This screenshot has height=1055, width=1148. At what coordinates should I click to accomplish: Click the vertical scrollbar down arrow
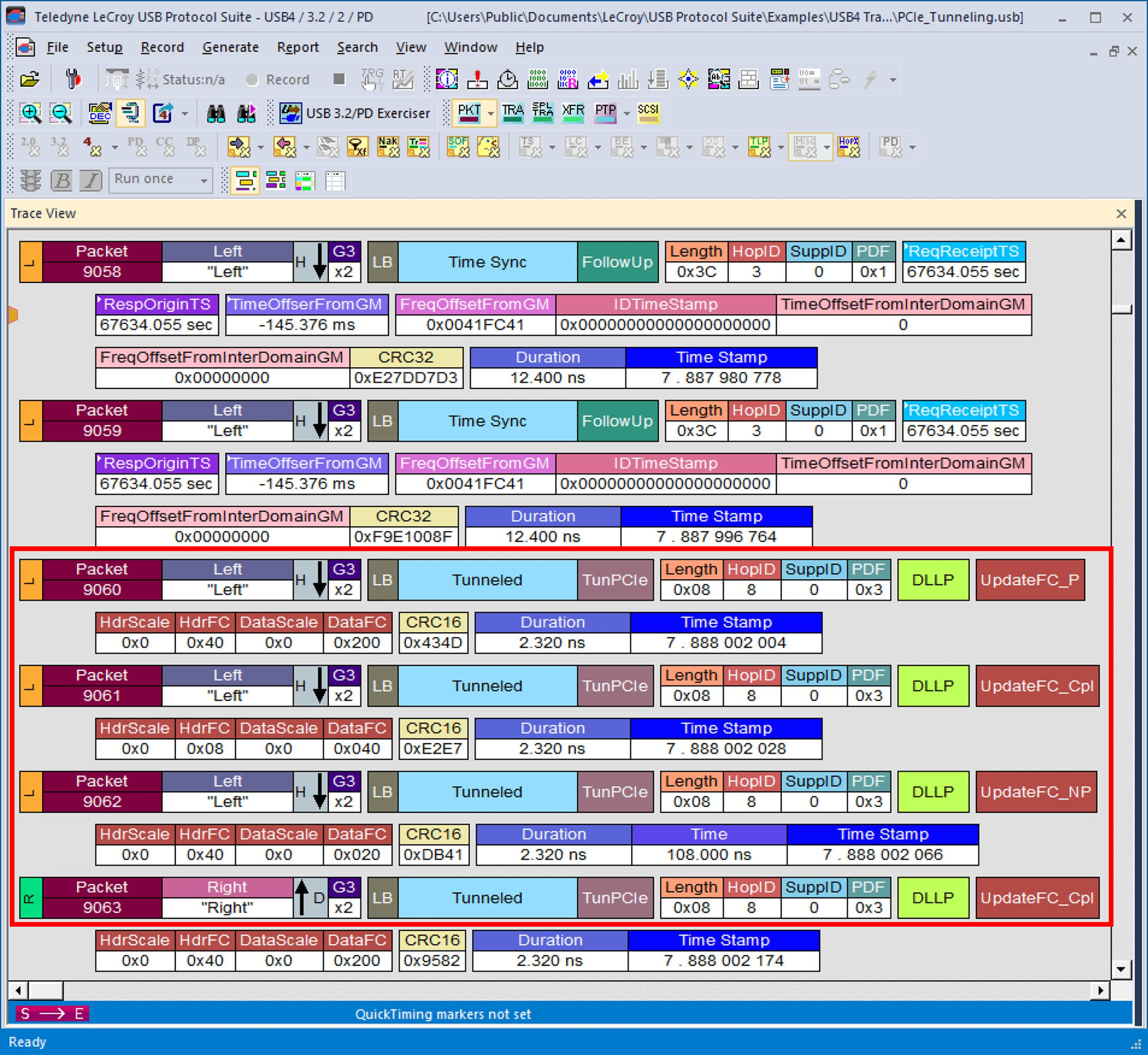click(1121, 969)
